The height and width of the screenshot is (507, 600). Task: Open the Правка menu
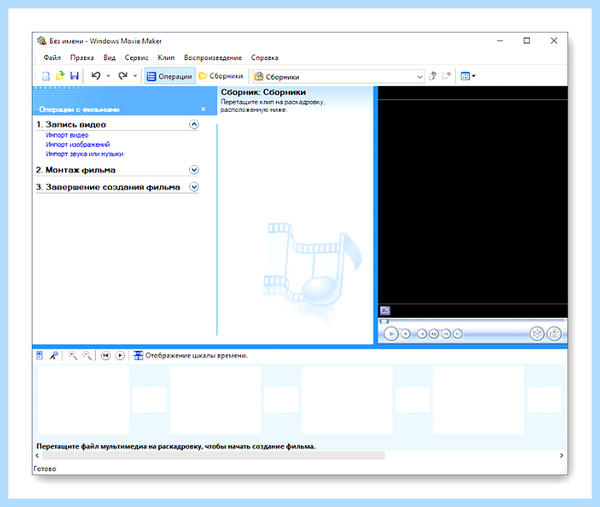(82, 57)
